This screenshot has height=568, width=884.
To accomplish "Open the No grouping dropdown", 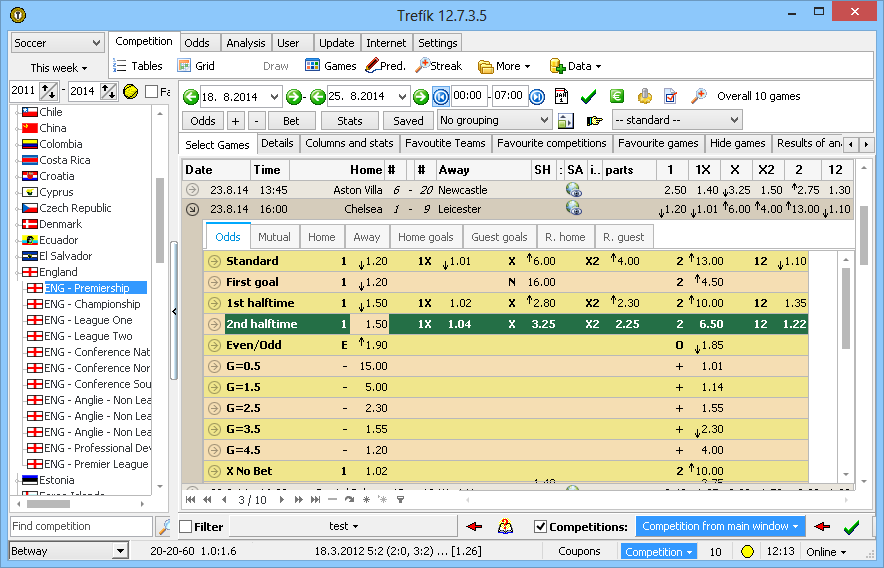I will click(x=495, y=120).
